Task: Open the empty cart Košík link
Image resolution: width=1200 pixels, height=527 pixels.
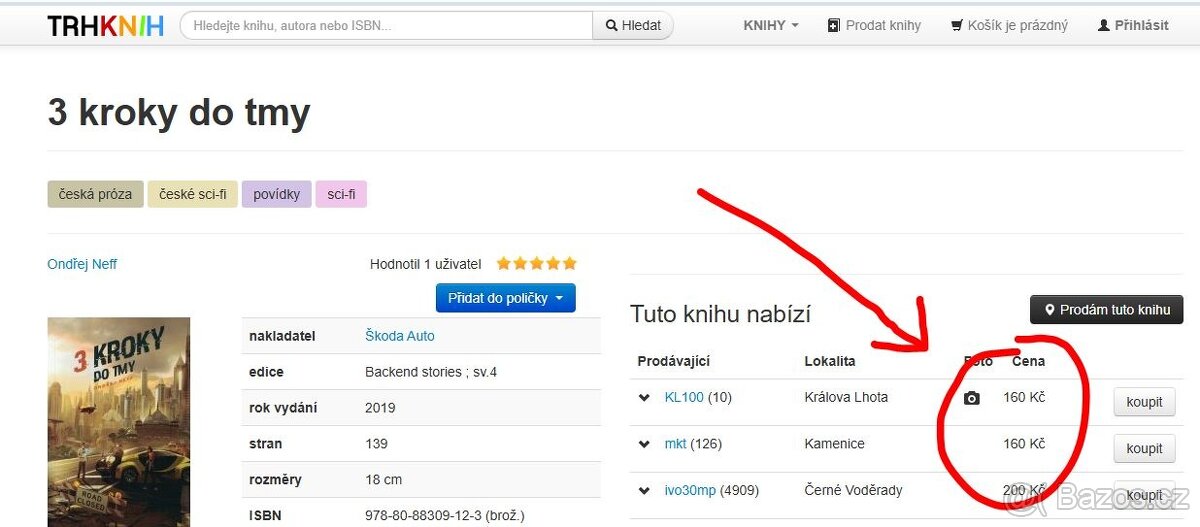Action: pyautogui.click(x=1009, y=25)
